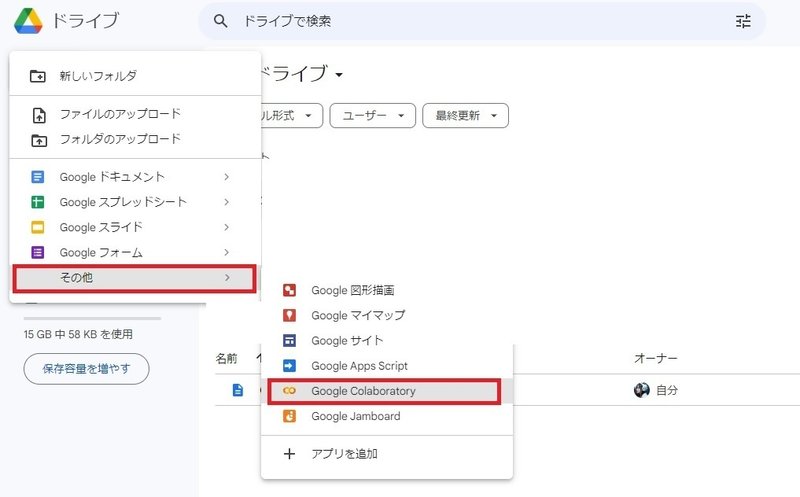Click the Google Docs icon
This screenshot has height=497, width=800.
[x=38, y=177]
